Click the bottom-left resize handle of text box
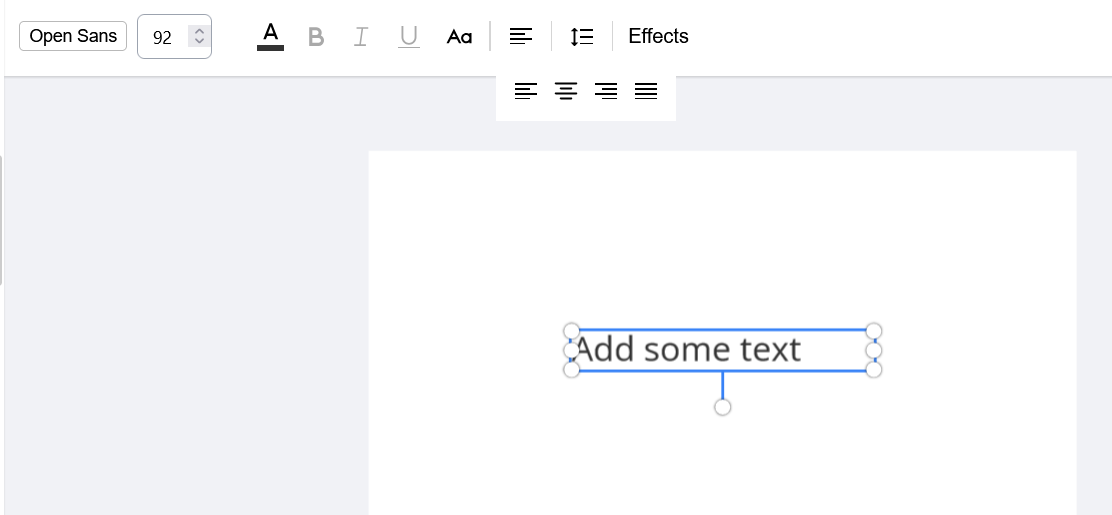This screenshot has height=515, width=1112. [x=572, y=370]
